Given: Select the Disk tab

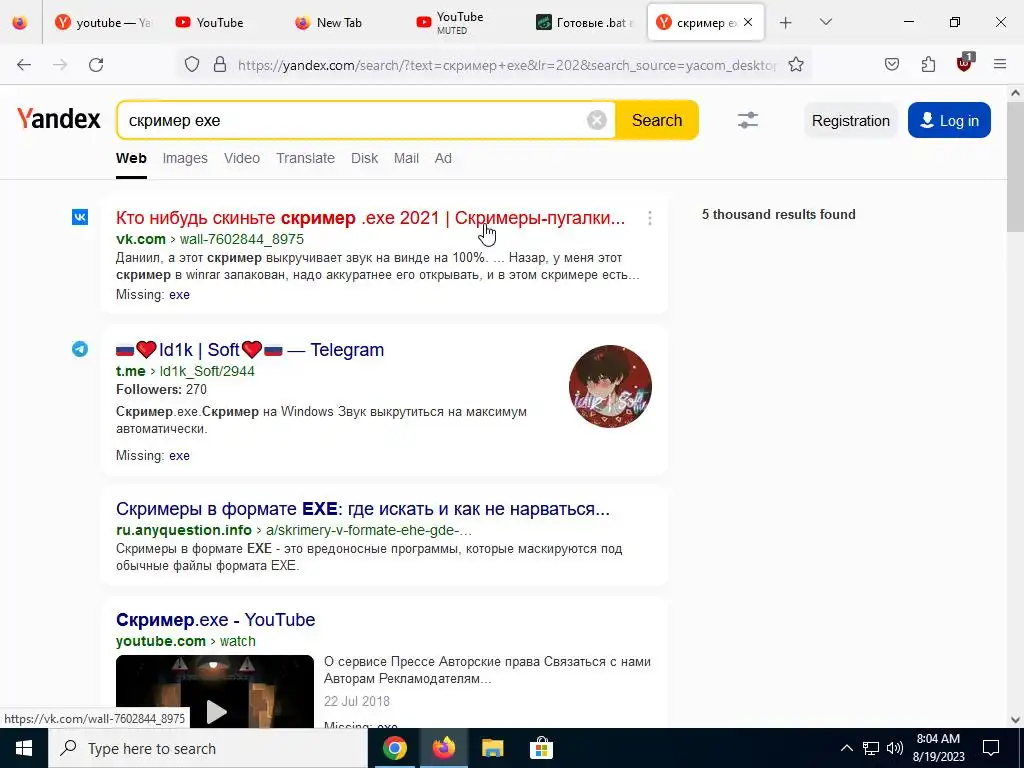Looking at the screenshot, I should click(x=364, y=158).
